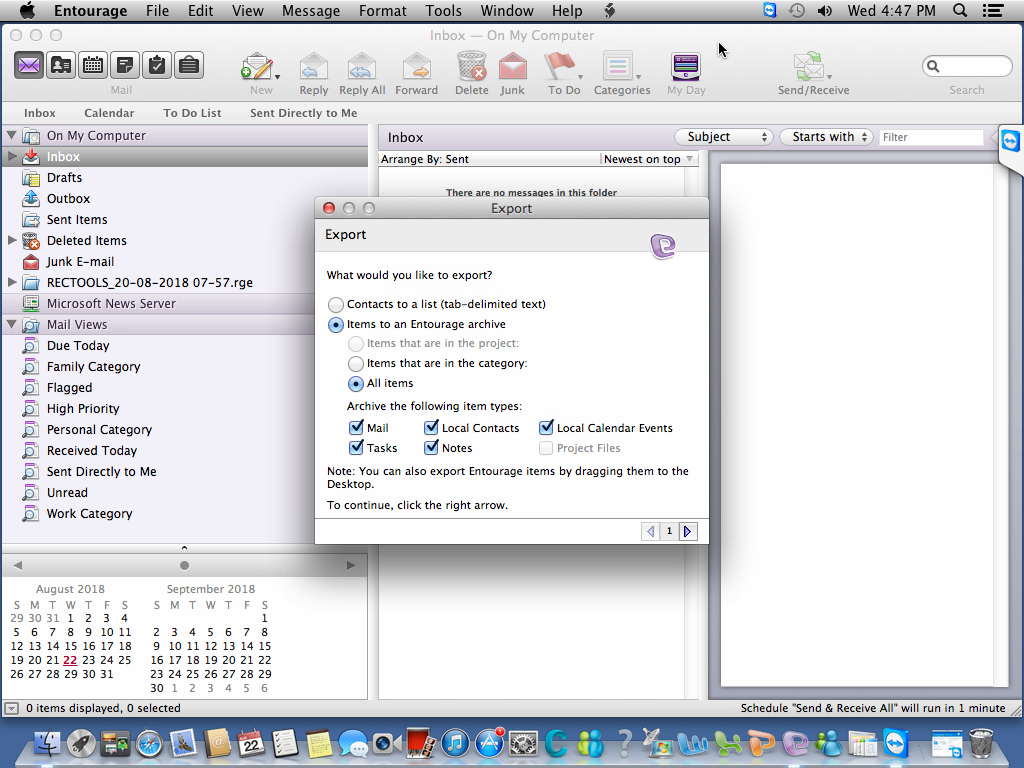Uncheck Local Calendar Events checkbox
Viewport: 1024px width, 768px height.
(546, 428)
